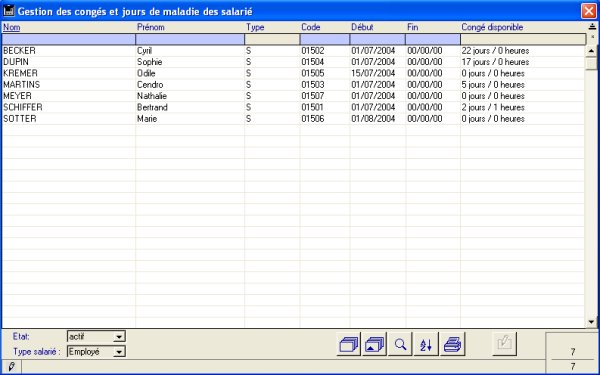Click the scrollbar down arrow
Viewport: 600px width, 375px height.
(592, 322)
